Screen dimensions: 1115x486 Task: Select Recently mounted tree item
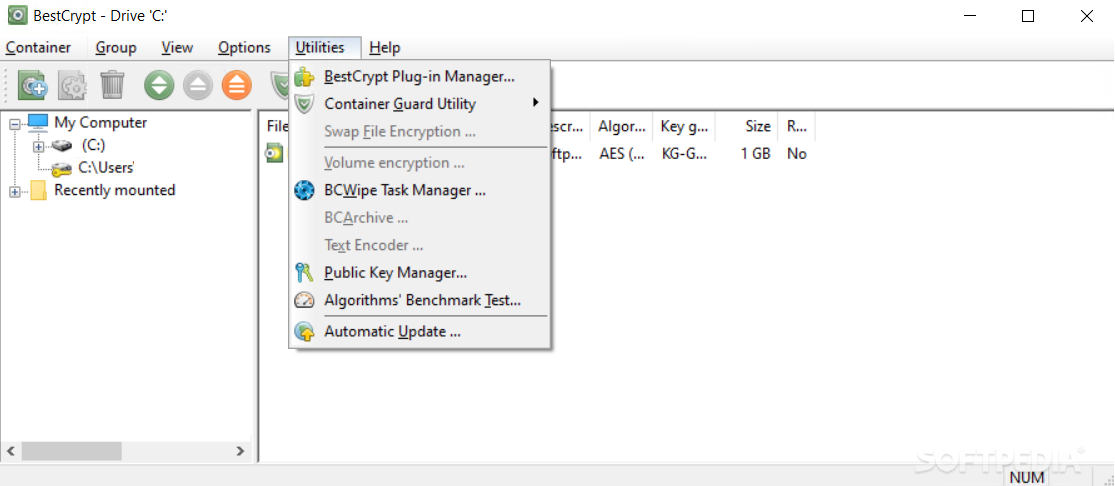click(x=114, y=190)
